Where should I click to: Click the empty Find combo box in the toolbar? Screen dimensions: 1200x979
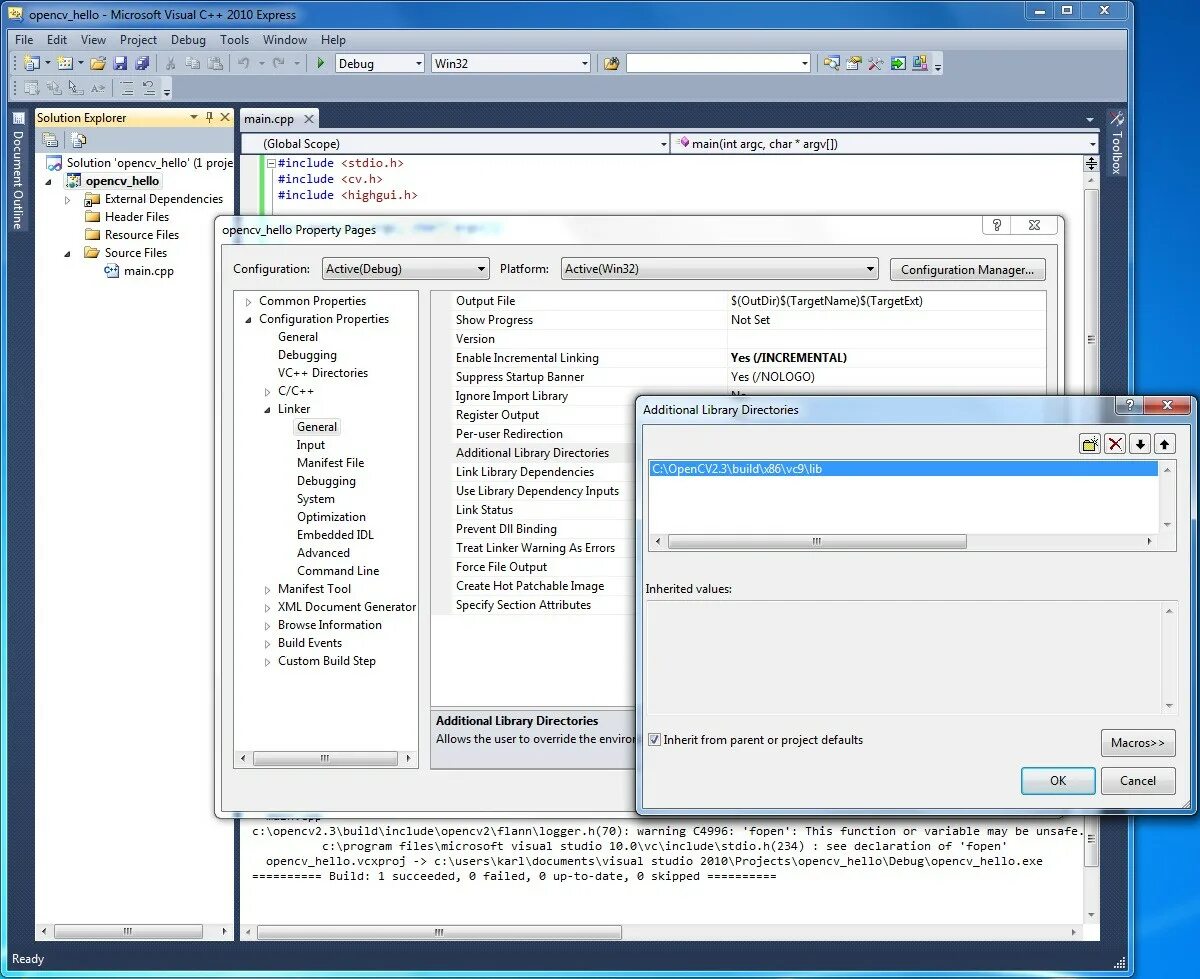[718, 63]
